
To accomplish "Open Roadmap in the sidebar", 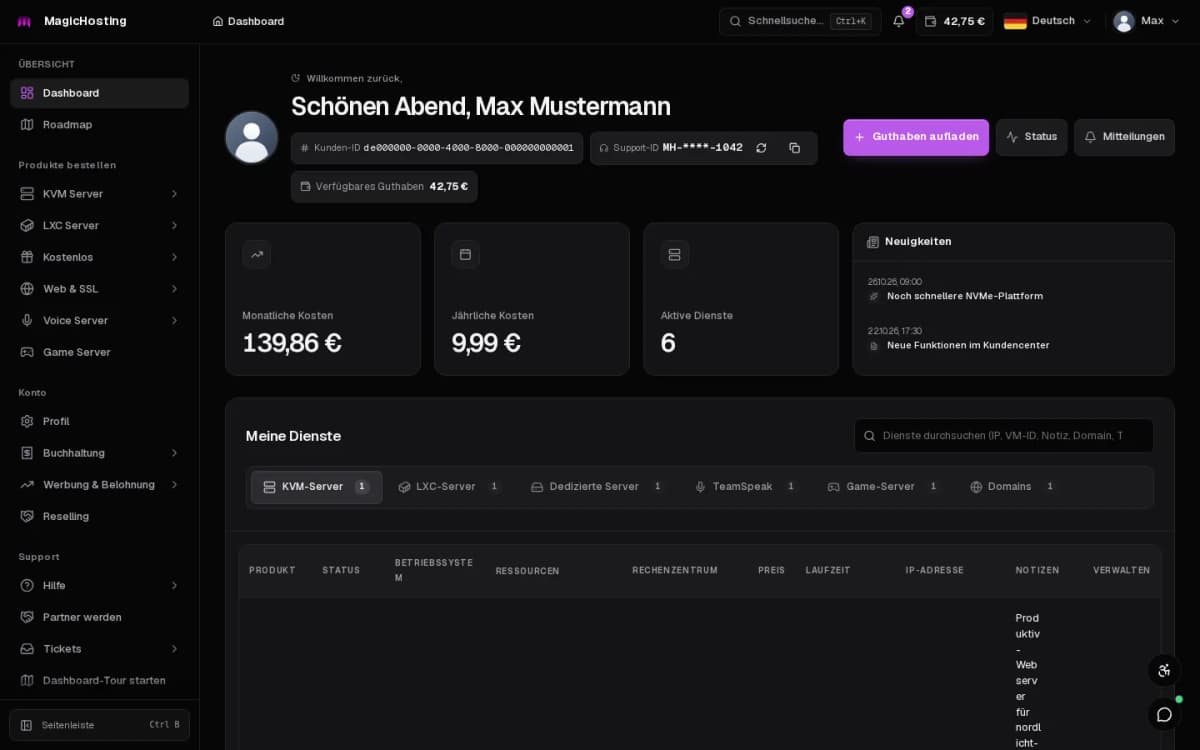I will tap(99, 125).
